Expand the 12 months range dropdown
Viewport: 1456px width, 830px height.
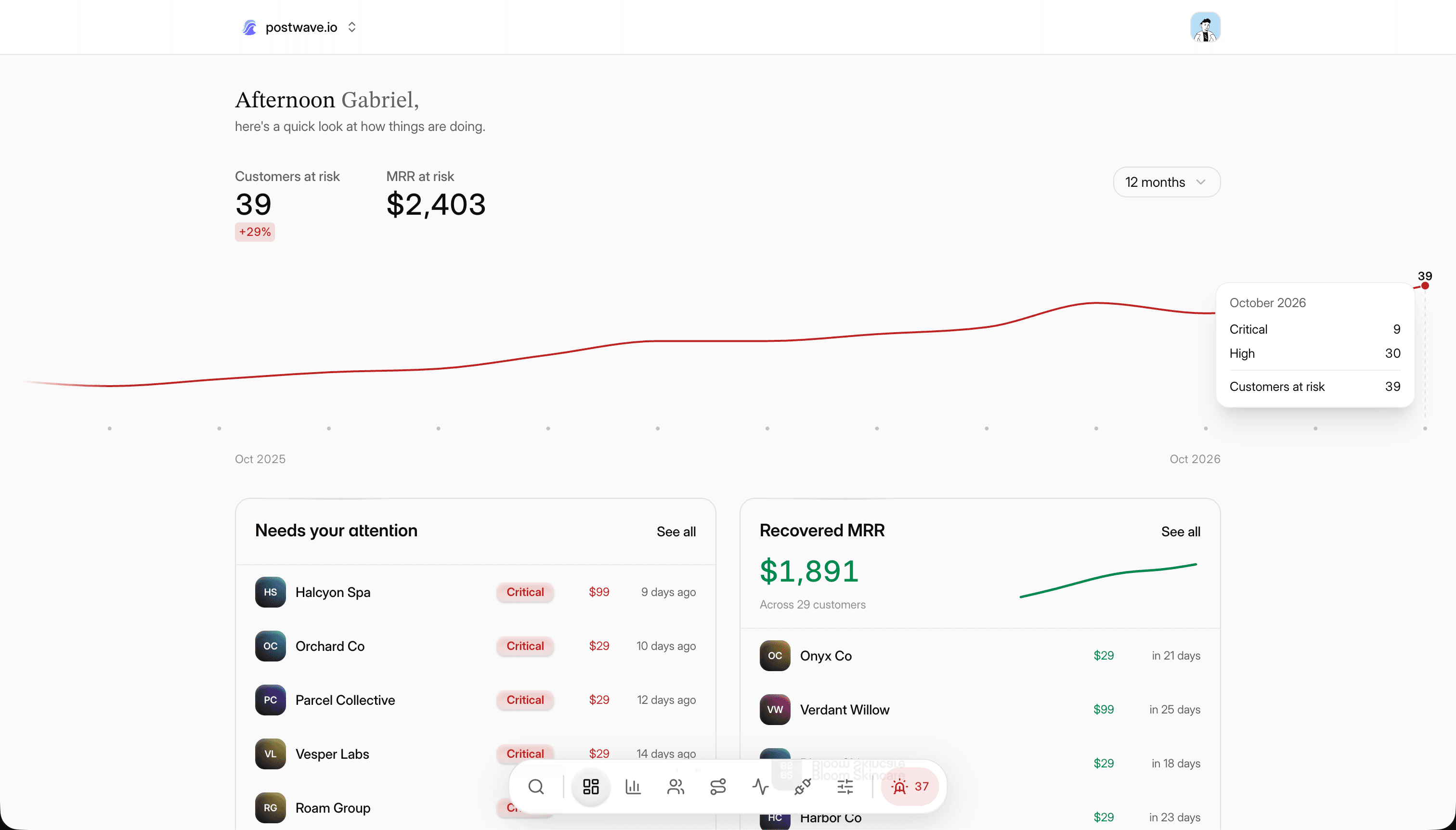1167,182
